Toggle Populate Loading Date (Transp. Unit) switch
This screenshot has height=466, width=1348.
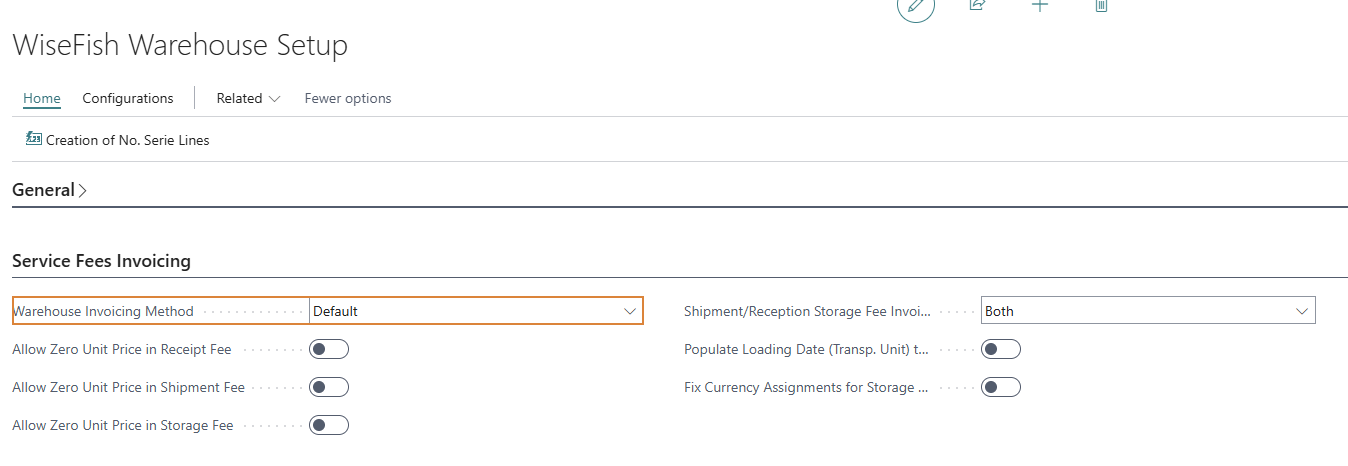coord(1001,349)
